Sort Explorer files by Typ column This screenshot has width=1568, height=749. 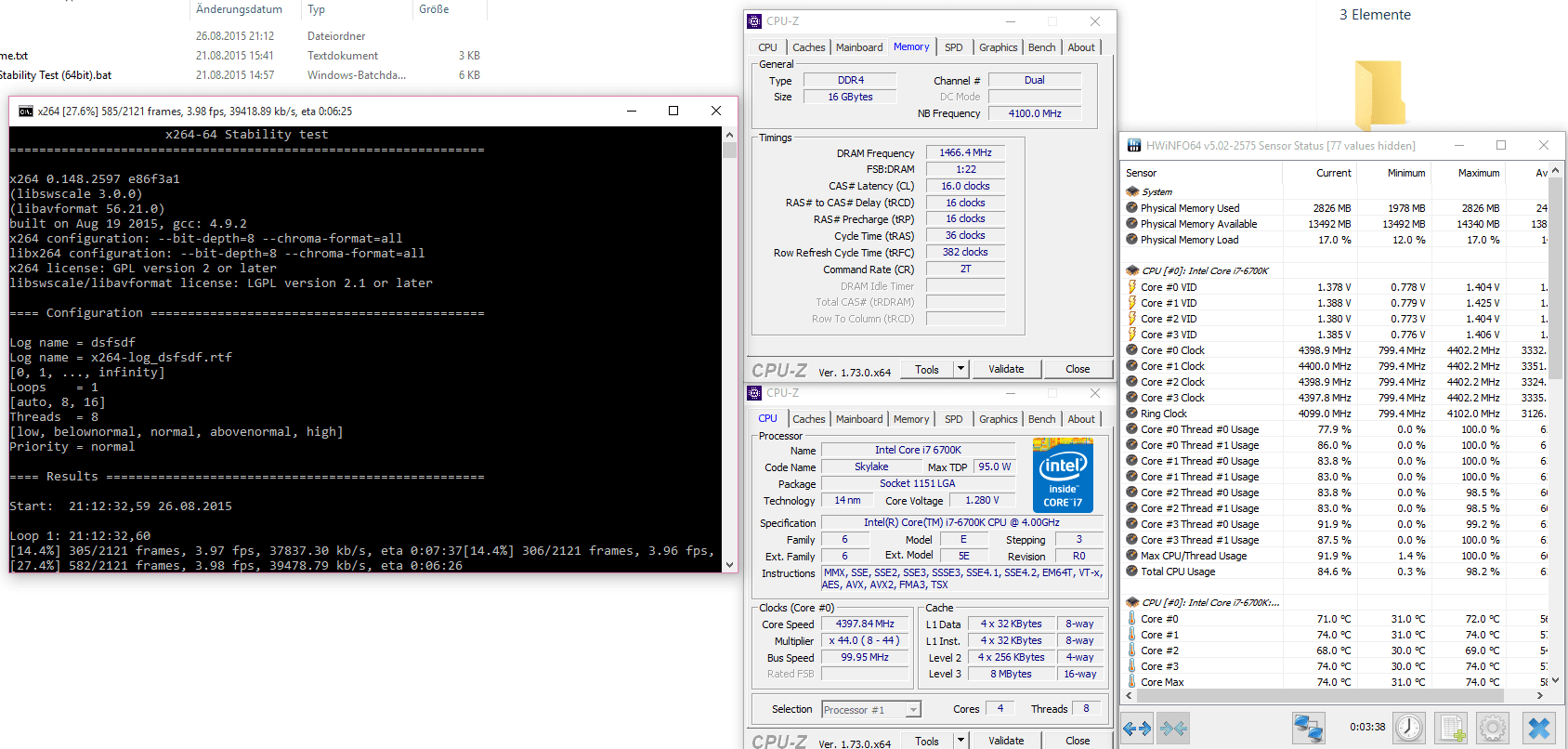[x=317, y=9]
